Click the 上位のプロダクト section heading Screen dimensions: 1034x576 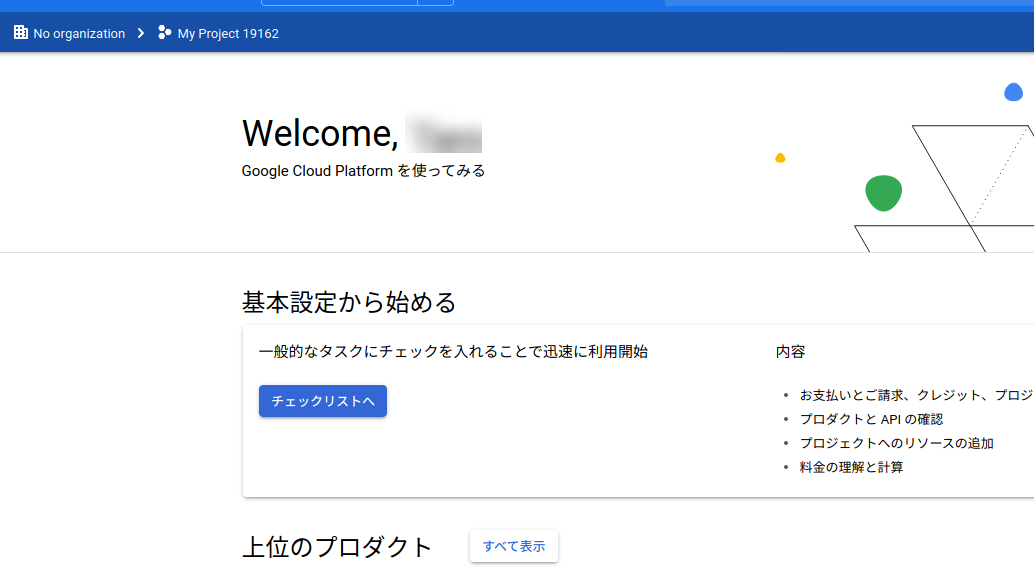(335, 546)
